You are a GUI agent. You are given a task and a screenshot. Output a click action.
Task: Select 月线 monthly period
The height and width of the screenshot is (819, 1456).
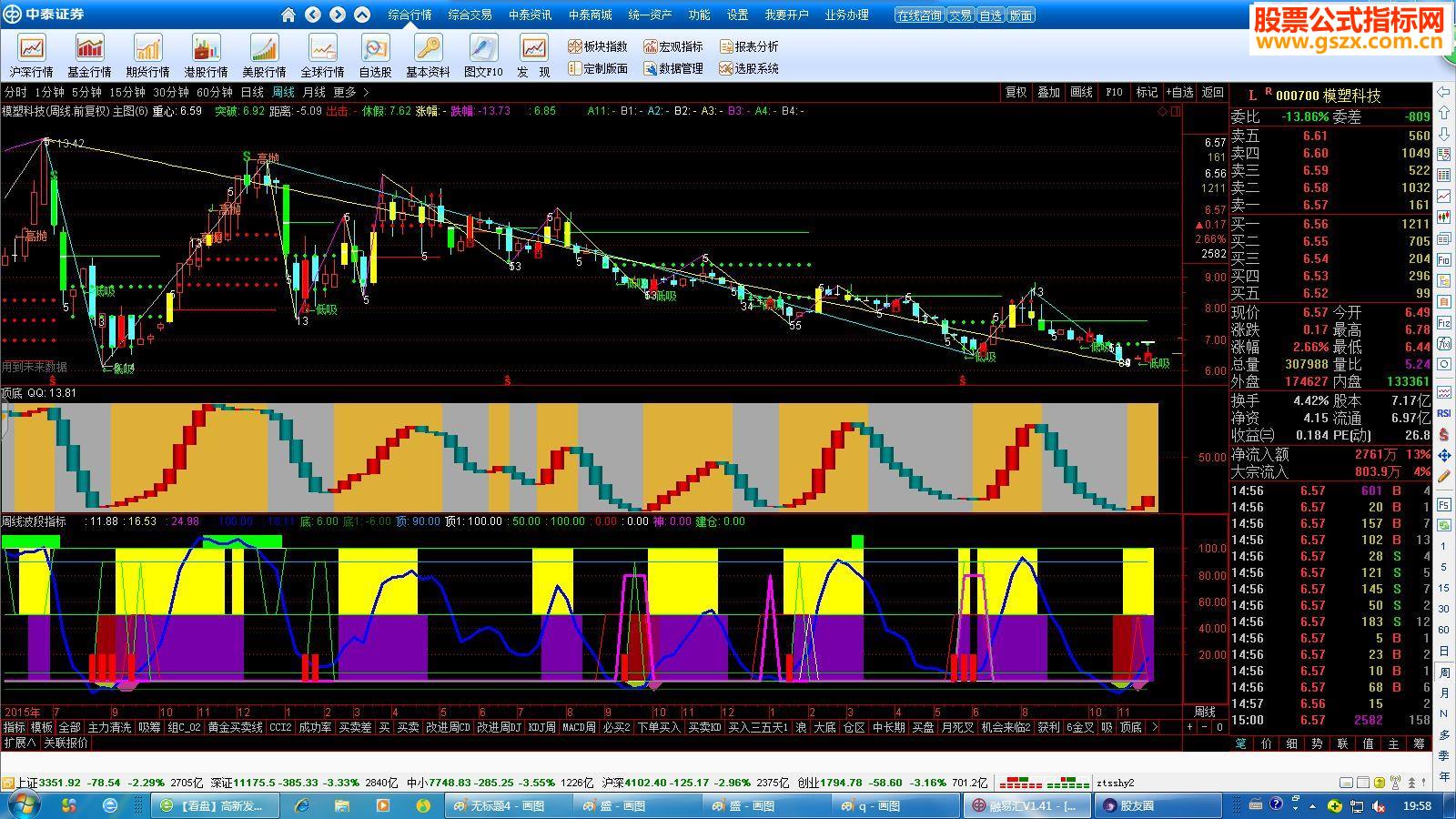(314, 92)
